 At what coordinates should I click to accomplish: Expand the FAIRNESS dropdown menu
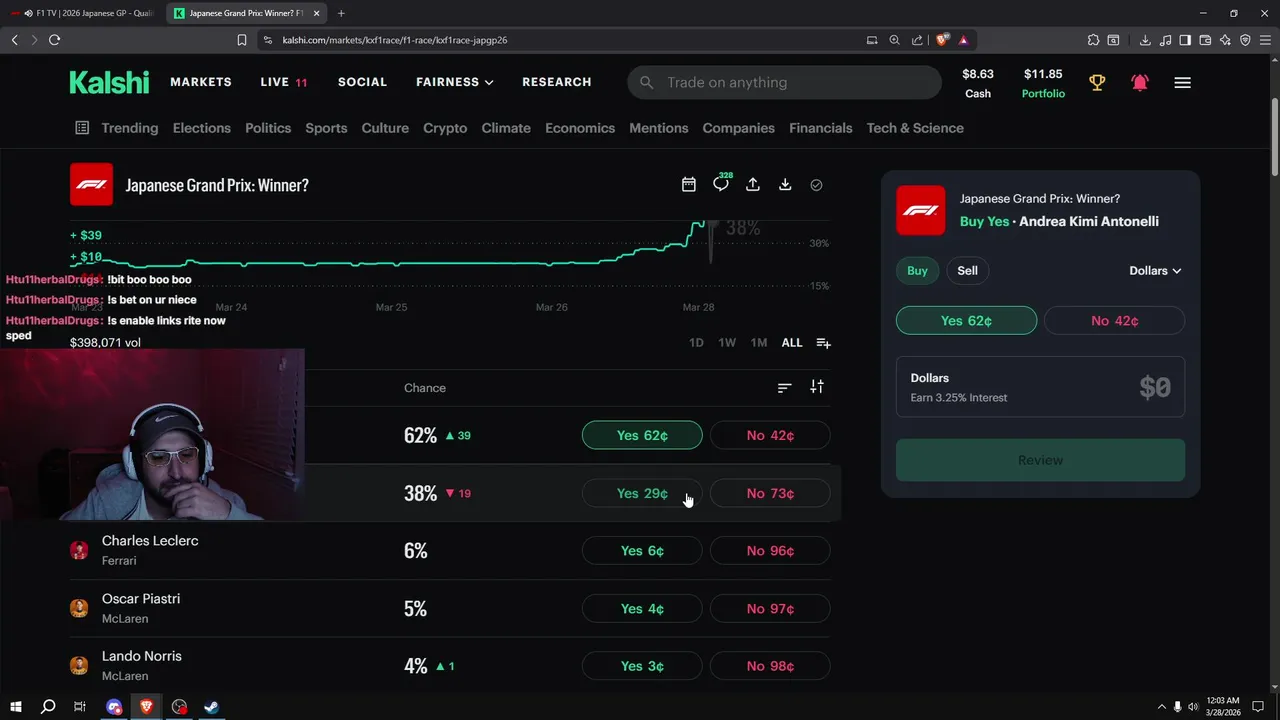point(454,82)
